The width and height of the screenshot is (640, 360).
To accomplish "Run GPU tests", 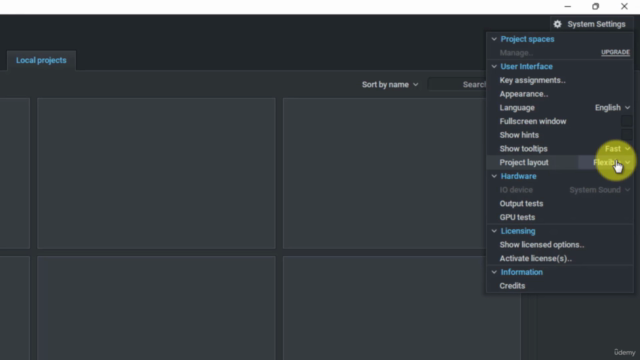I will pos(517,218).
